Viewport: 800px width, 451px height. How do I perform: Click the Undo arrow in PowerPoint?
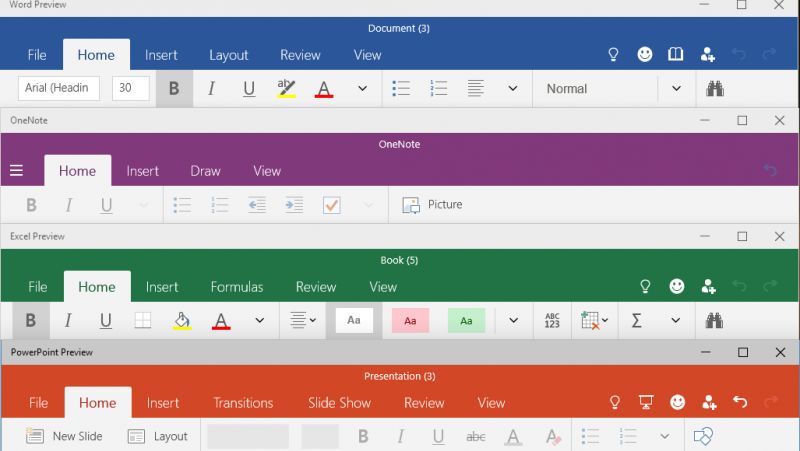click(x=740, y=402)
